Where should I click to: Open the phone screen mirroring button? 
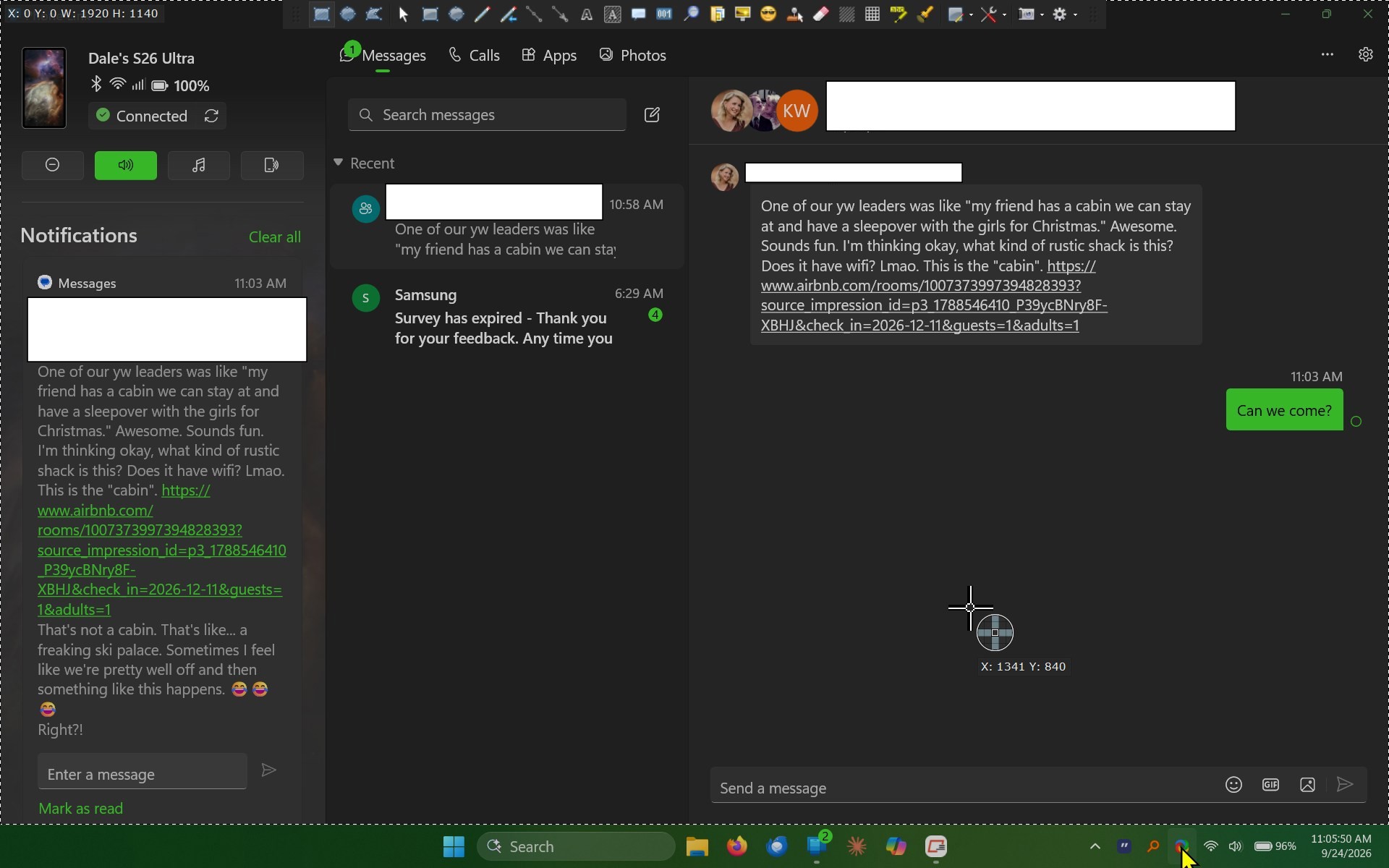(x=272, y=165)
